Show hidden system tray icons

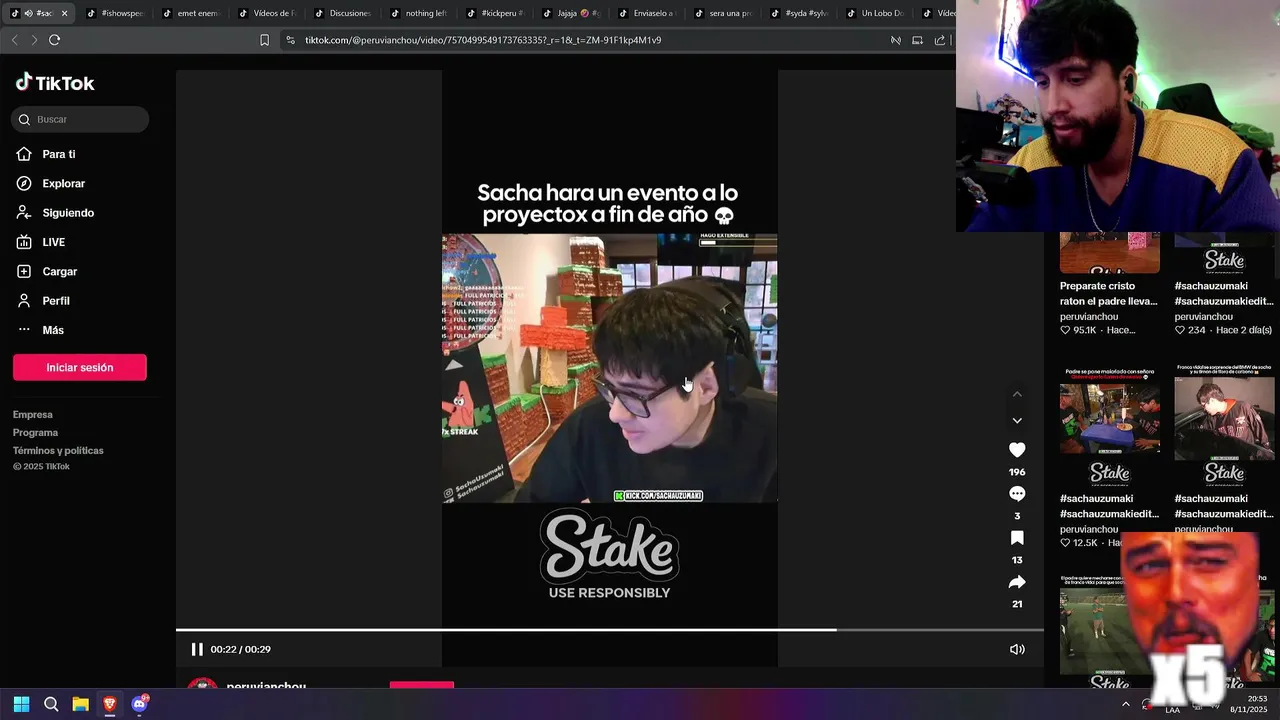[x=1126, y=704]
